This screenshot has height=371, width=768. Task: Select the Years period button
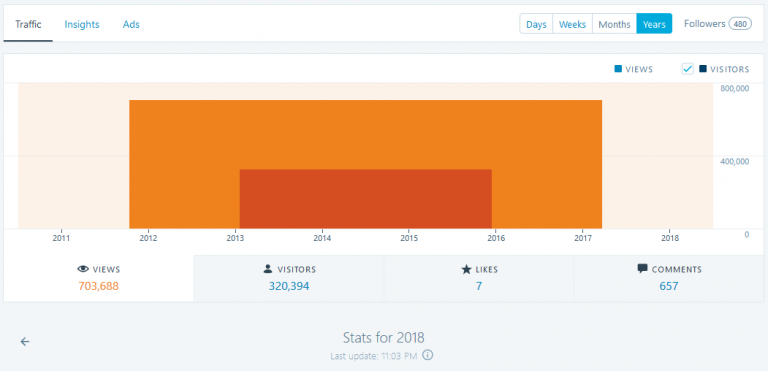pyautogui.click(x=654, y=24)
